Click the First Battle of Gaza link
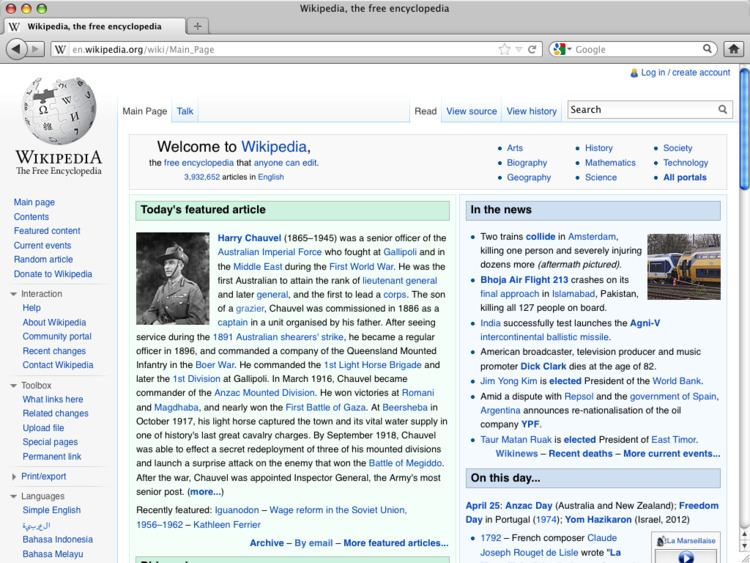Image resolution: width=750 pixels, height=563 pixels. (325, 408)
